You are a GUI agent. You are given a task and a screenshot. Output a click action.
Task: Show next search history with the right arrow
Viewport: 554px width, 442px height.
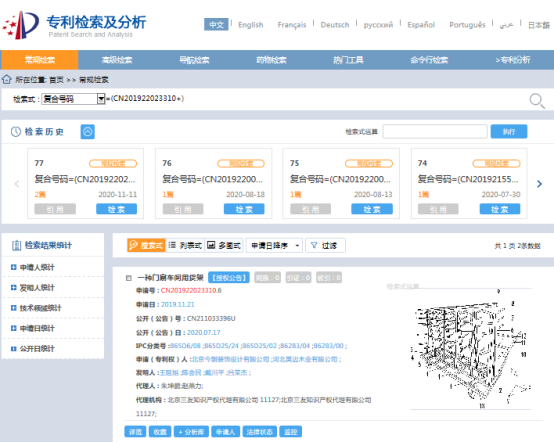pyautogui.click(x=539, y=184)
